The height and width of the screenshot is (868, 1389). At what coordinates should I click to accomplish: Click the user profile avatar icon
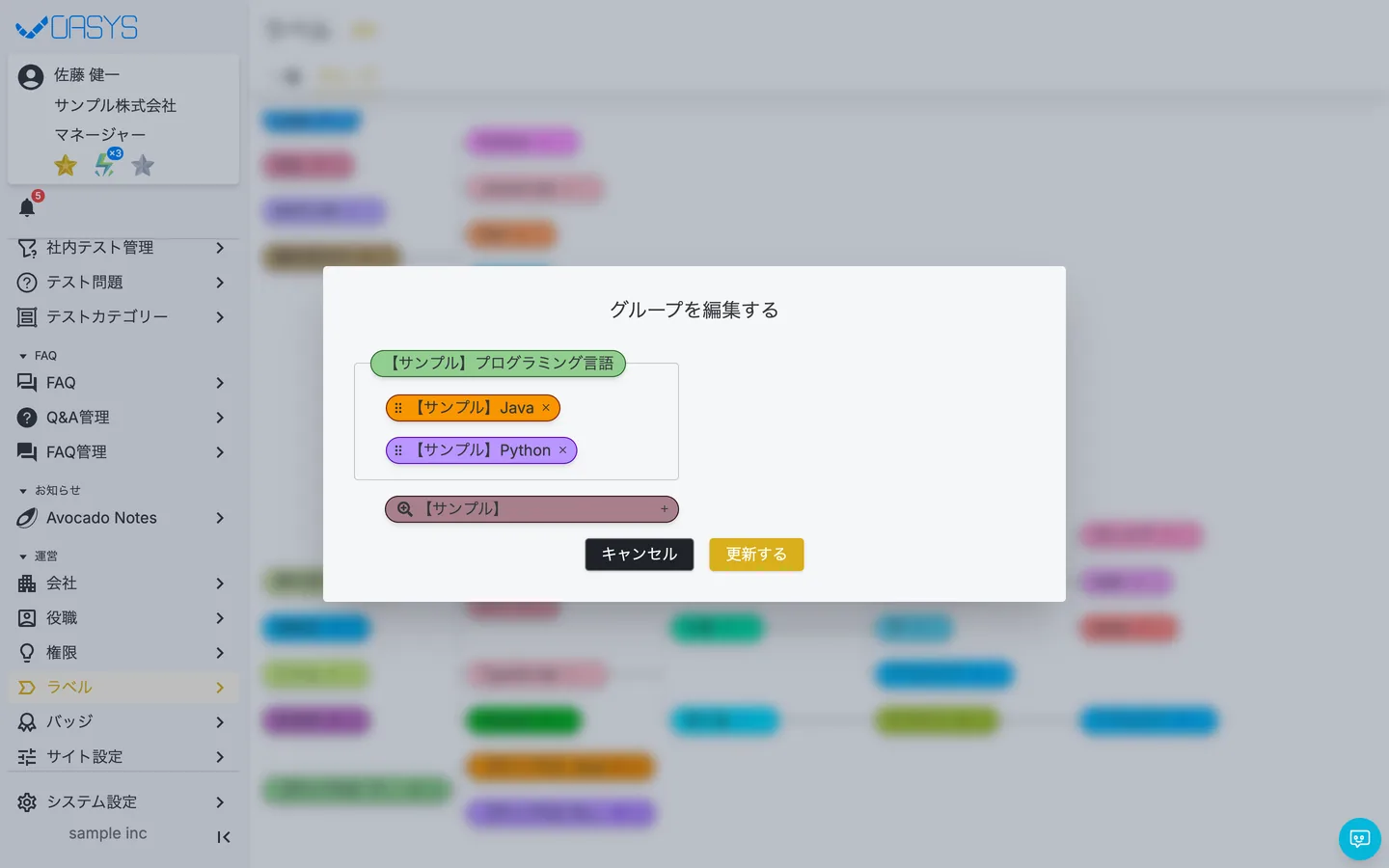[31, 77]
